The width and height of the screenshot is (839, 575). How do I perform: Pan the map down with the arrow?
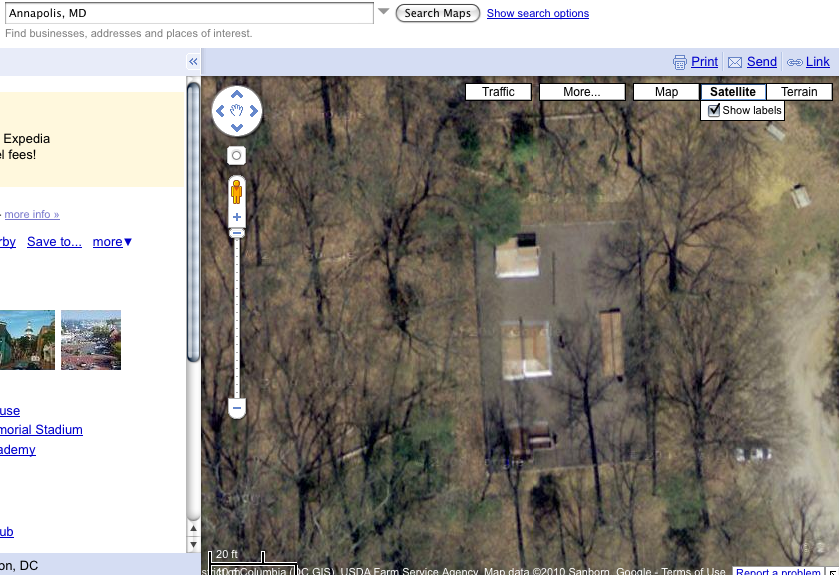[237, 127]
